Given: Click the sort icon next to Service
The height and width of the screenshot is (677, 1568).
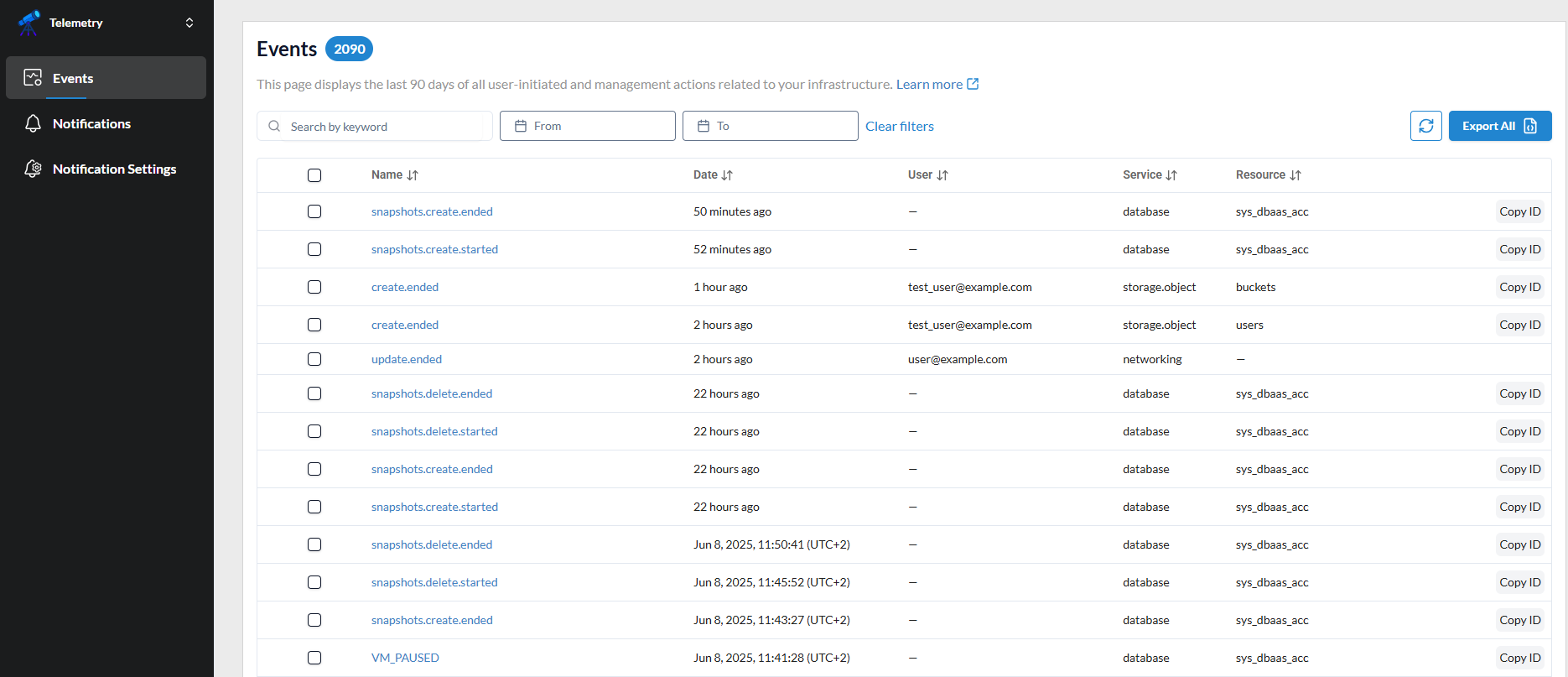Looking at the screenshot, I should 1171,175.
